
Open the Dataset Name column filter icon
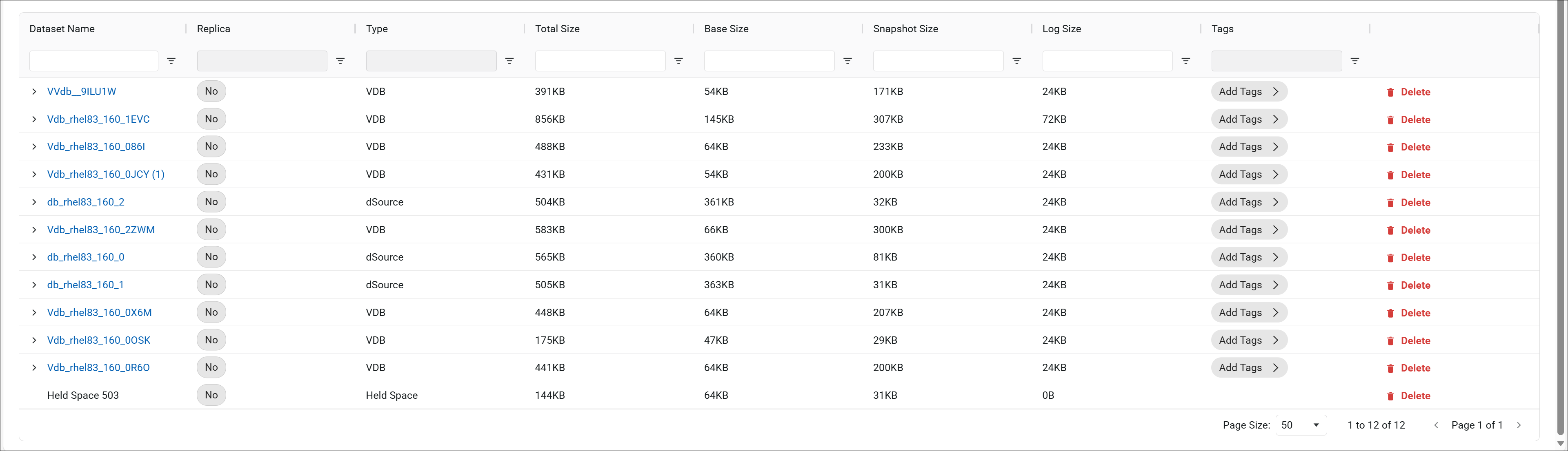pyautogui.click(x=171, y=61)
